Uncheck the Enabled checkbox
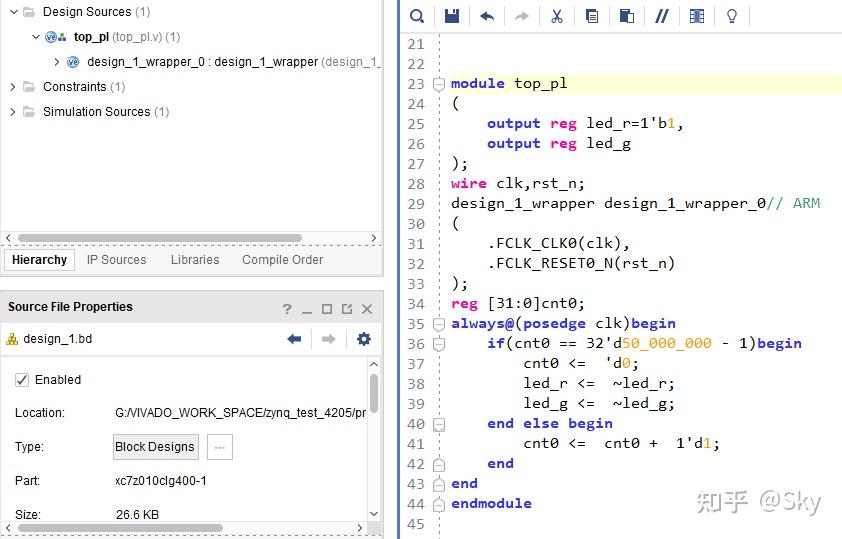This screenshot has height=539, width=842. tap(21, 380)
